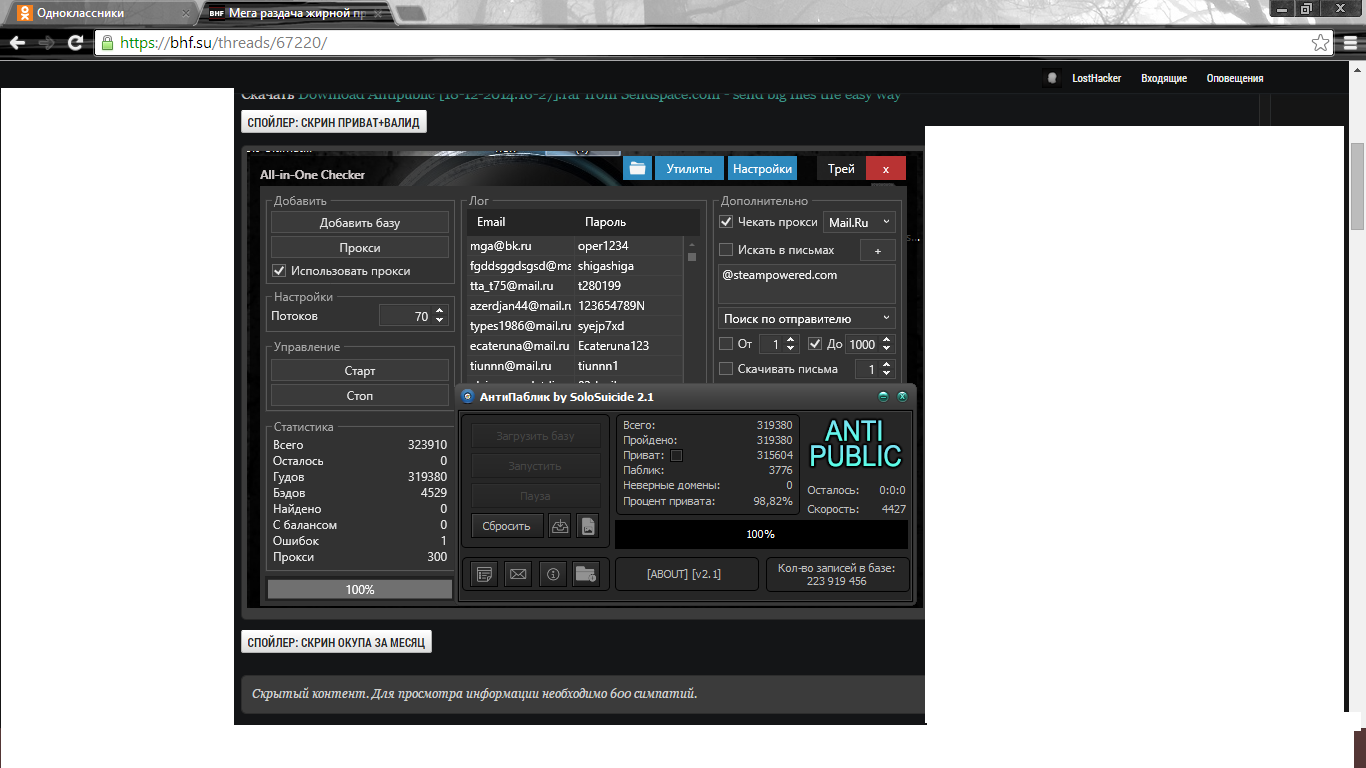
Task: Reload the bhf.su page
Action: [x=75, y=43]
